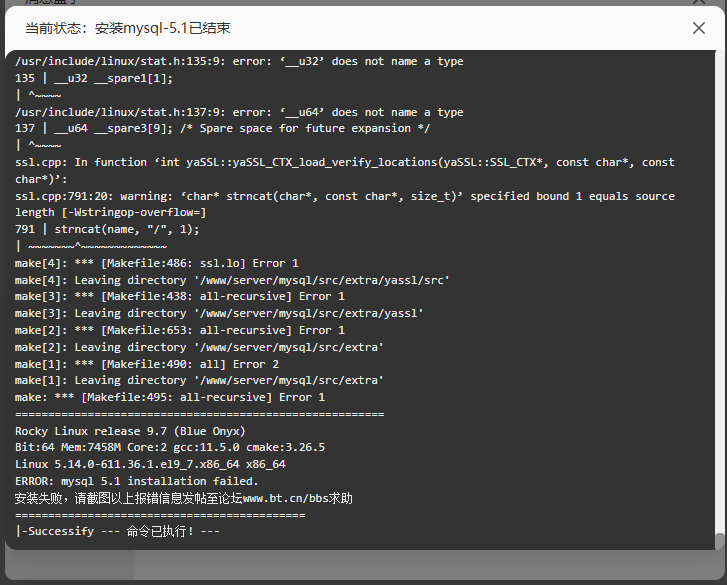Image resolution: width=727 pixels, height=585 pixels.
Task: Click the stat.h:135:9 '__u32' error line
Action: [239, 61]
